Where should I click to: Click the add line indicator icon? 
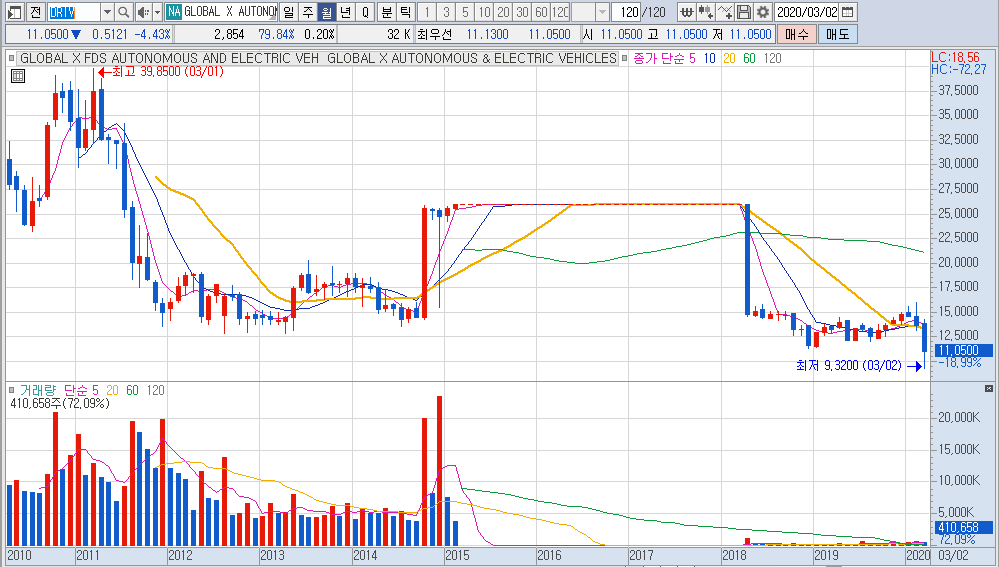point(724,11)
